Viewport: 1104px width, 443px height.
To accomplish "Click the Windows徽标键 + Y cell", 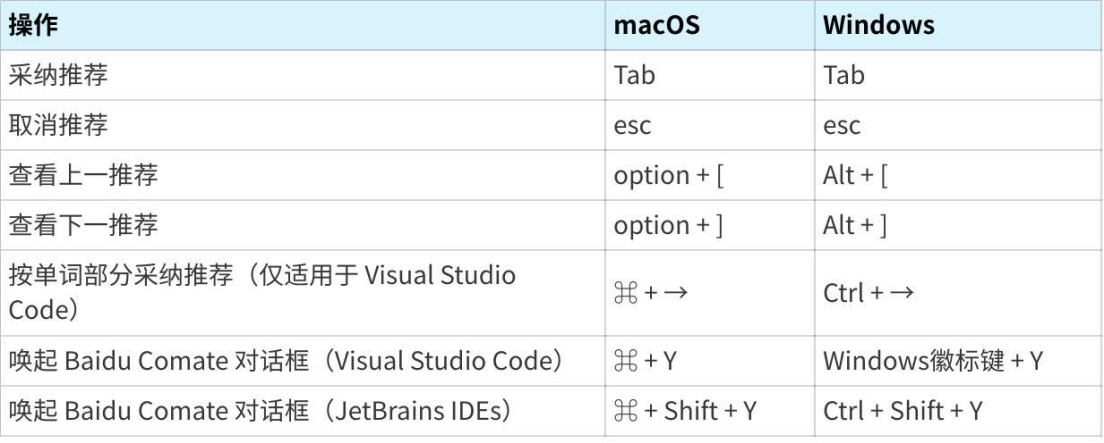I will point(959,361).
